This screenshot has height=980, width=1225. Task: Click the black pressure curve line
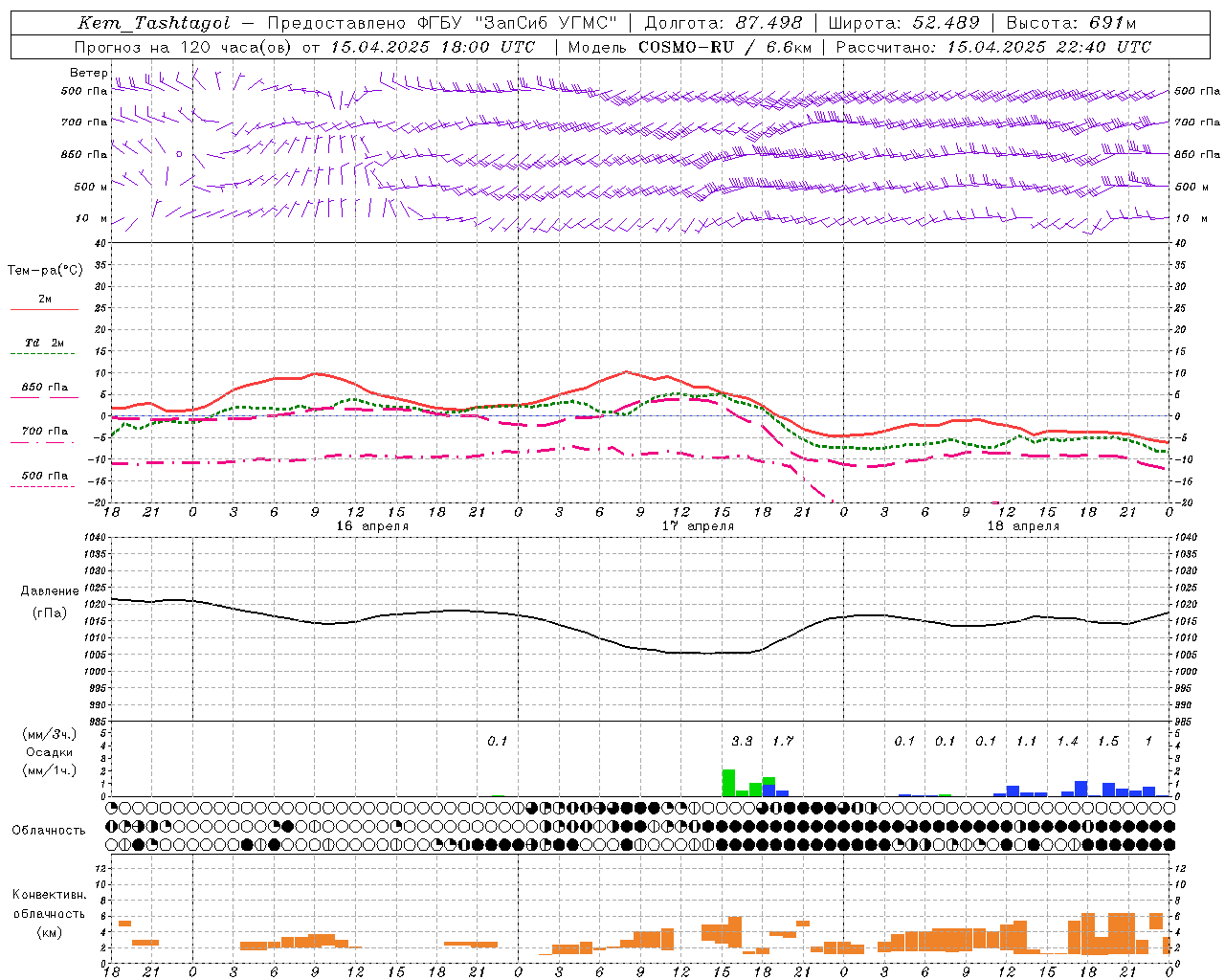(x=641, y=648)
